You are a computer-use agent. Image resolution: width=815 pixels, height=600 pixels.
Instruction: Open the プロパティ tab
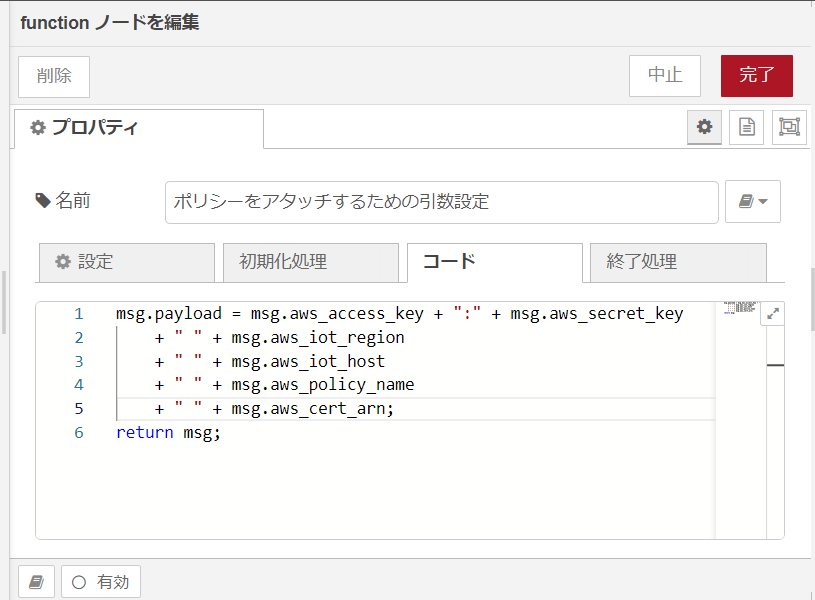click(x=139, y=128)
